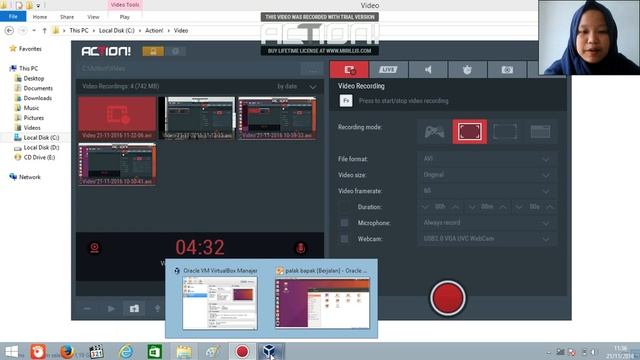
Task: Open the View ribbon tab in Explorer
Action: pos(93,17)
